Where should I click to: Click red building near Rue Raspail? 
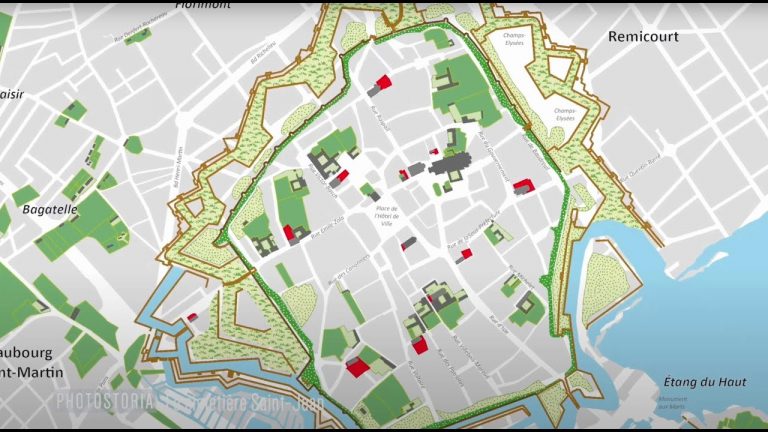[384, 82]
